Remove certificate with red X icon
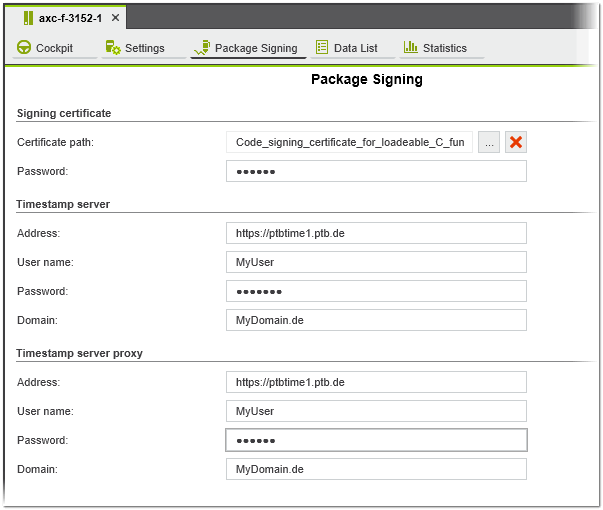This screenshot has width=603, height=510. click(516, 142)
